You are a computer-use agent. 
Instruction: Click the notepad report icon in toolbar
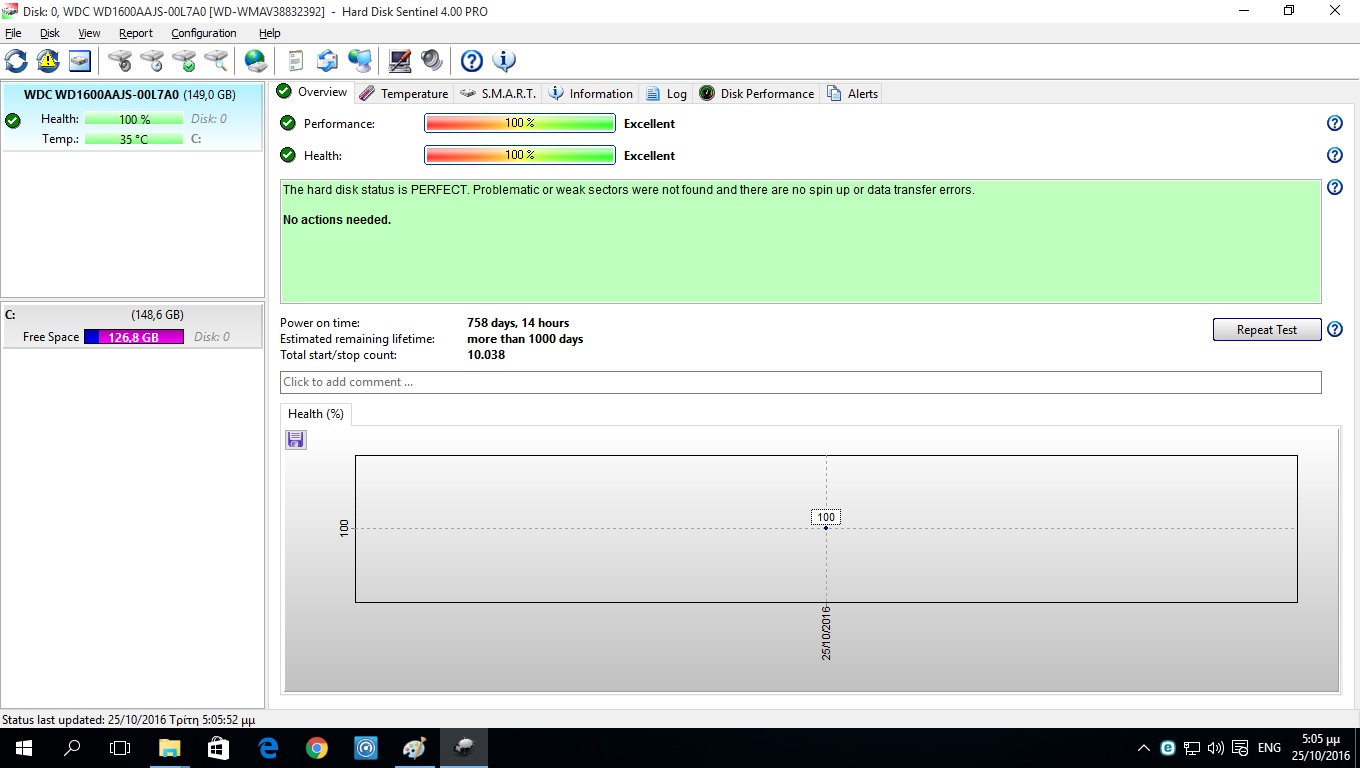click(x=295, y=61)
